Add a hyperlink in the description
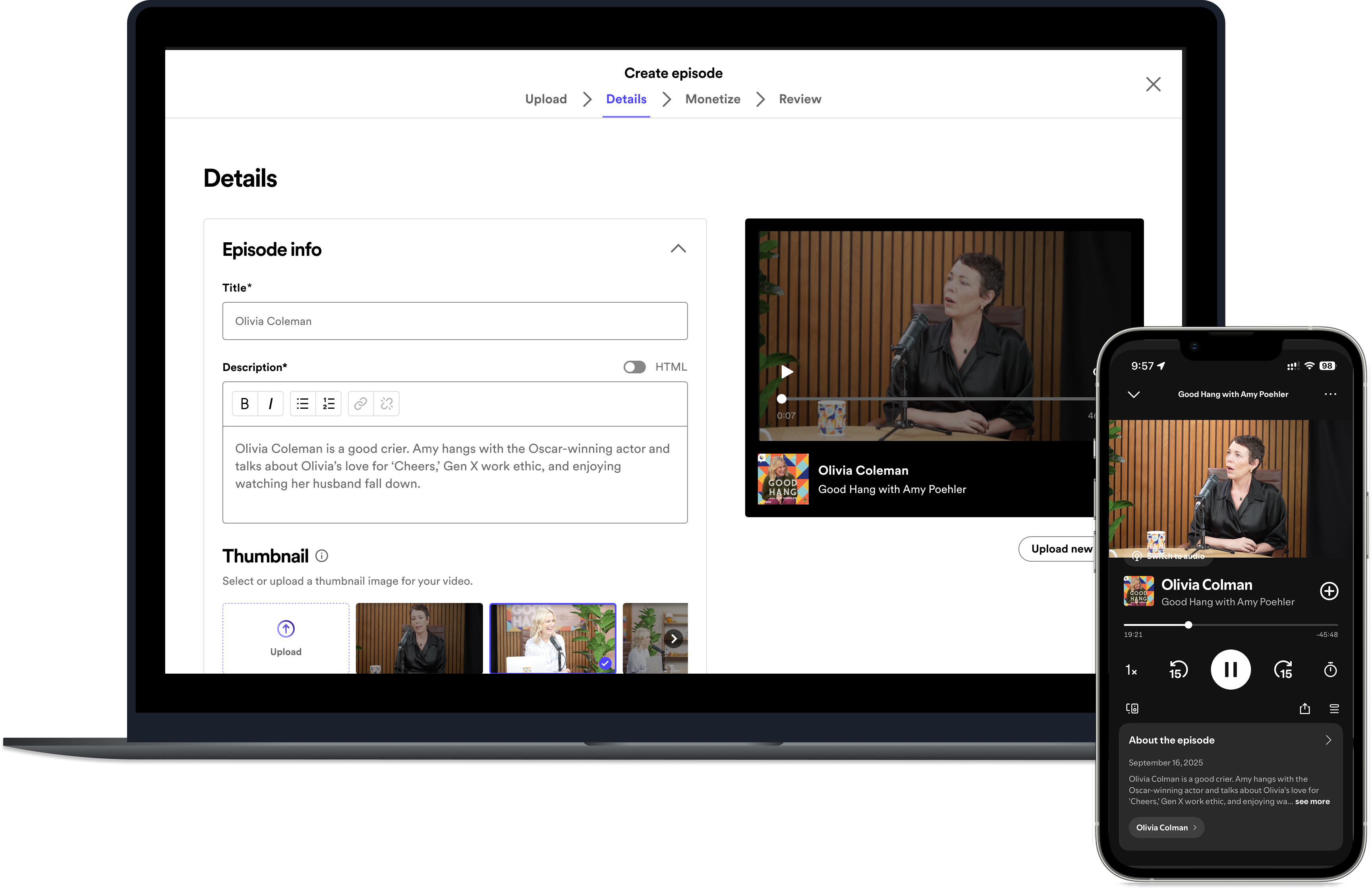The width and height of the screenshot is (1372, 889). click(x=360, y=403)
